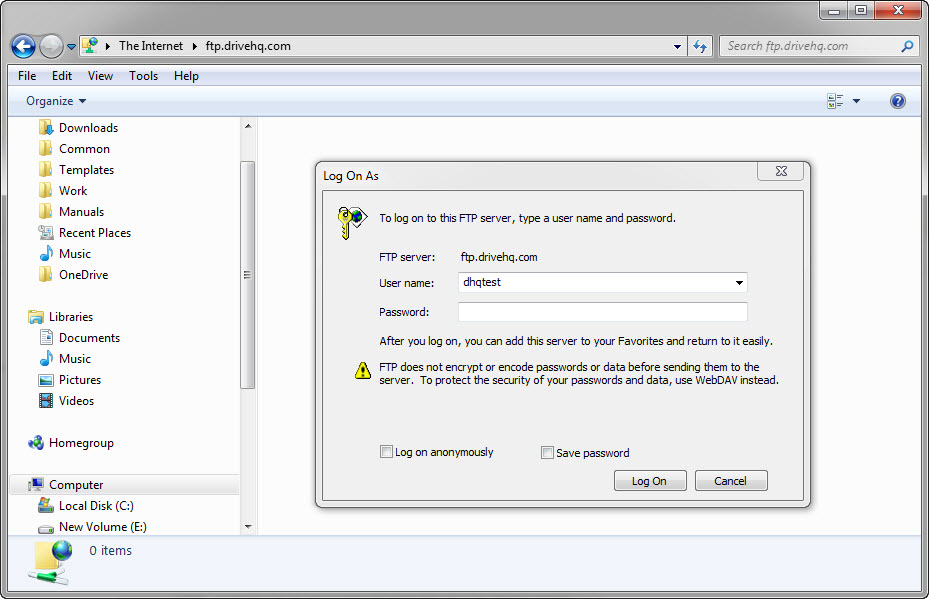Expand the User name dropdown list

tap(739, 283)
